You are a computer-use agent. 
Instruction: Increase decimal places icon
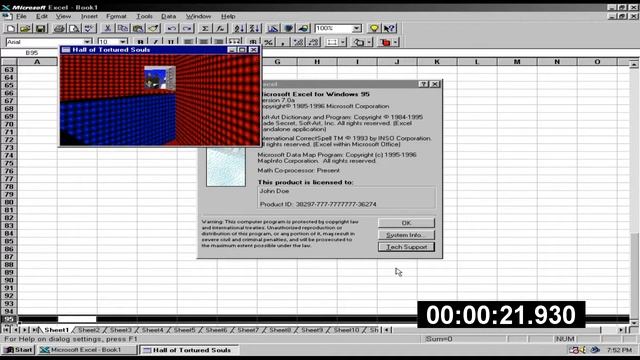tap(298, 42)
